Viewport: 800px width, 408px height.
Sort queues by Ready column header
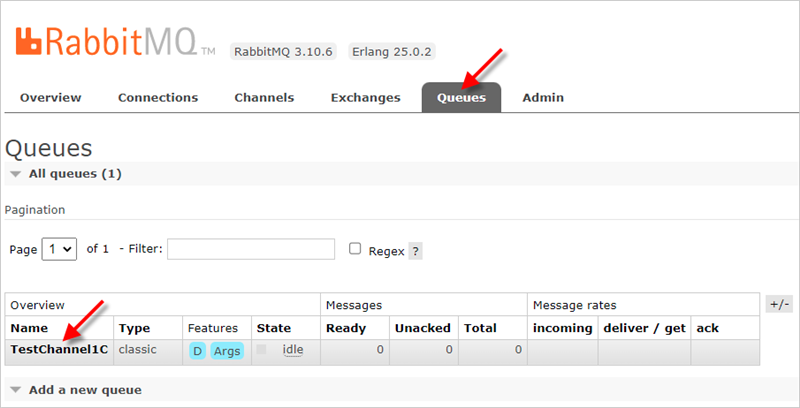[x=345, y=327]
